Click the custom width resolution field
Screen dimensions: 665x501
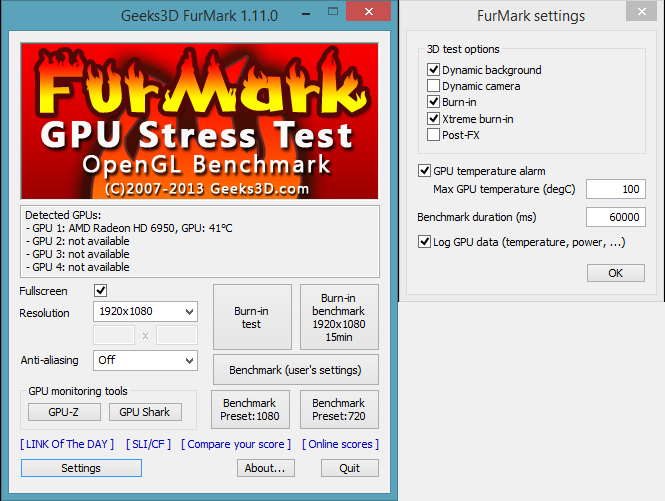(x=114, y=336)
